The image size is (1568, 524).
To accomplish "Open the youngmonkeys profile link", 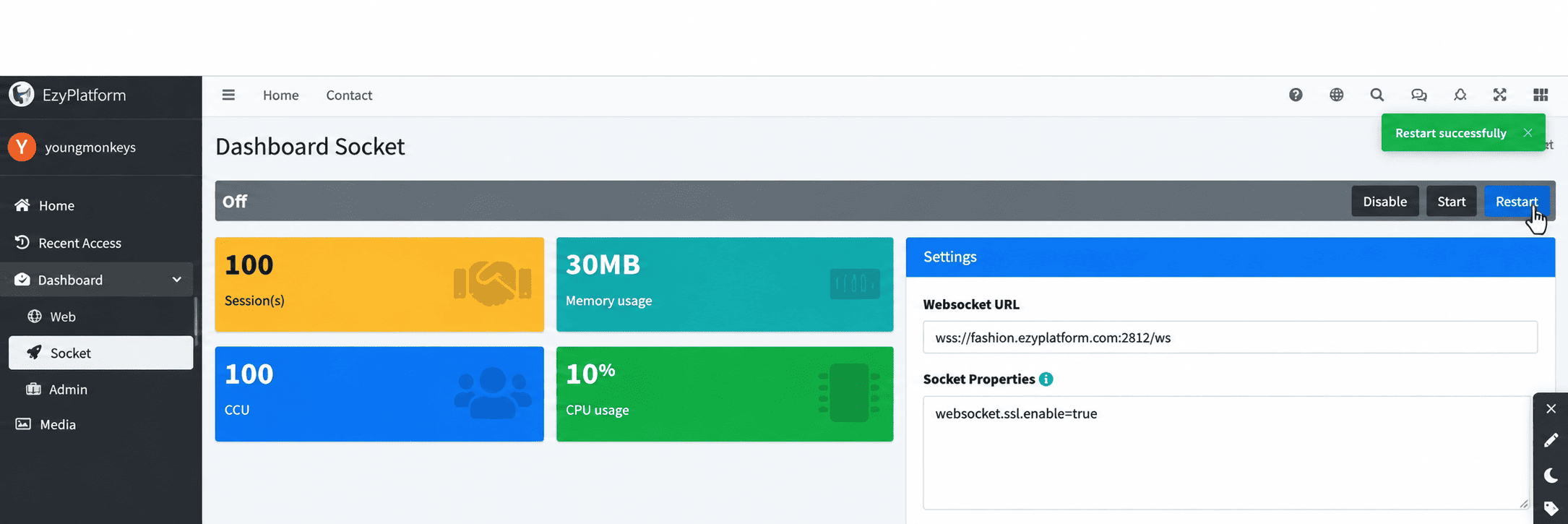I will [x=90, y=147].
